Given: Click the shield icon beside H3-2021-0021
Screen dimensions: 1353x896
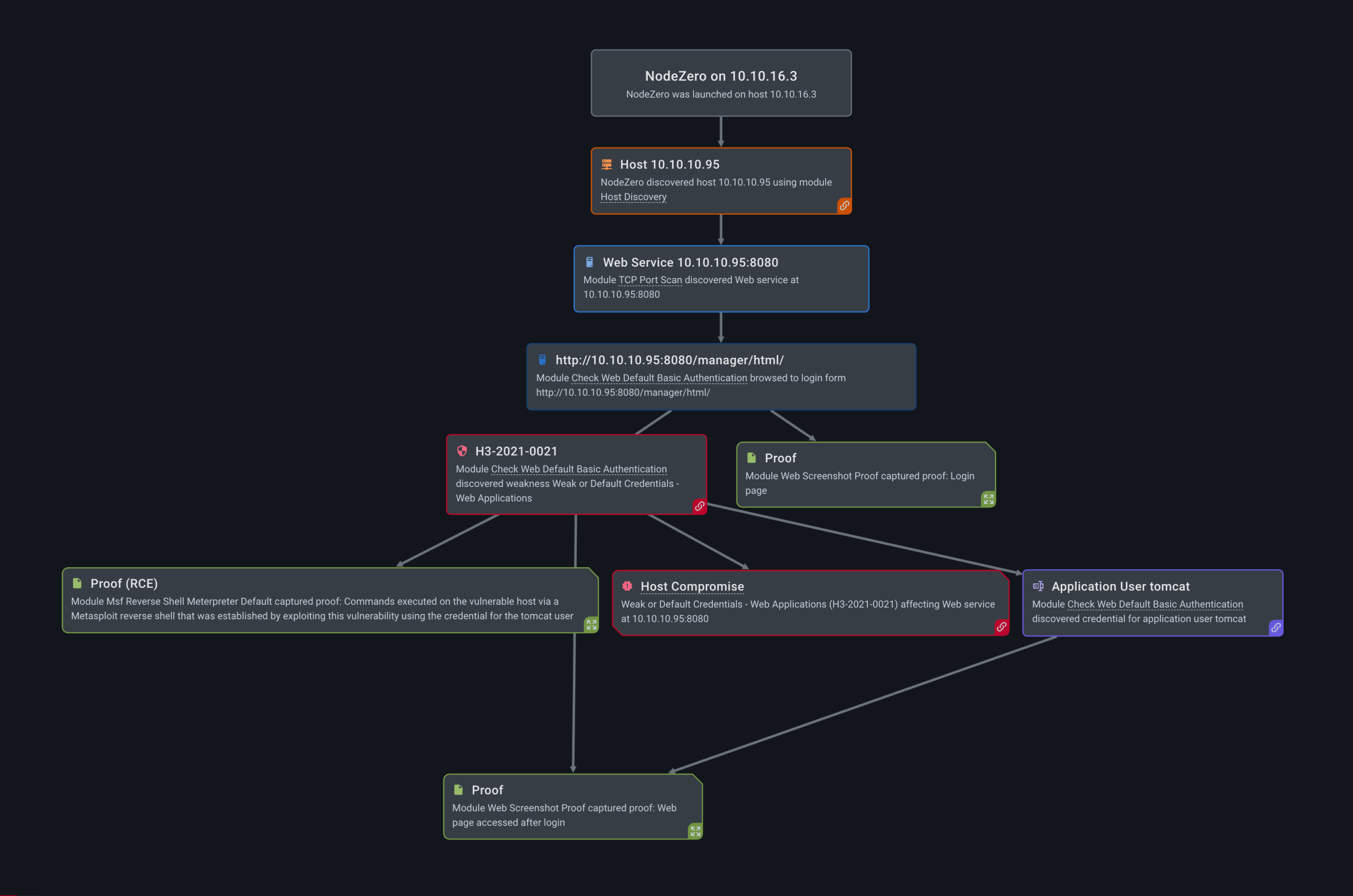Looking at the screenshot, I should pyautogui.click(x=462, y=451).
